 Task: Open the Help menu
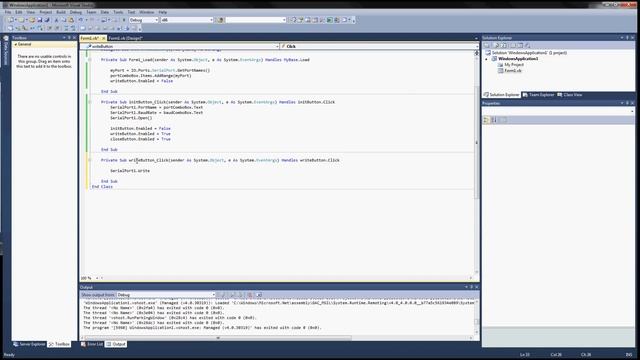click(162, 12)
